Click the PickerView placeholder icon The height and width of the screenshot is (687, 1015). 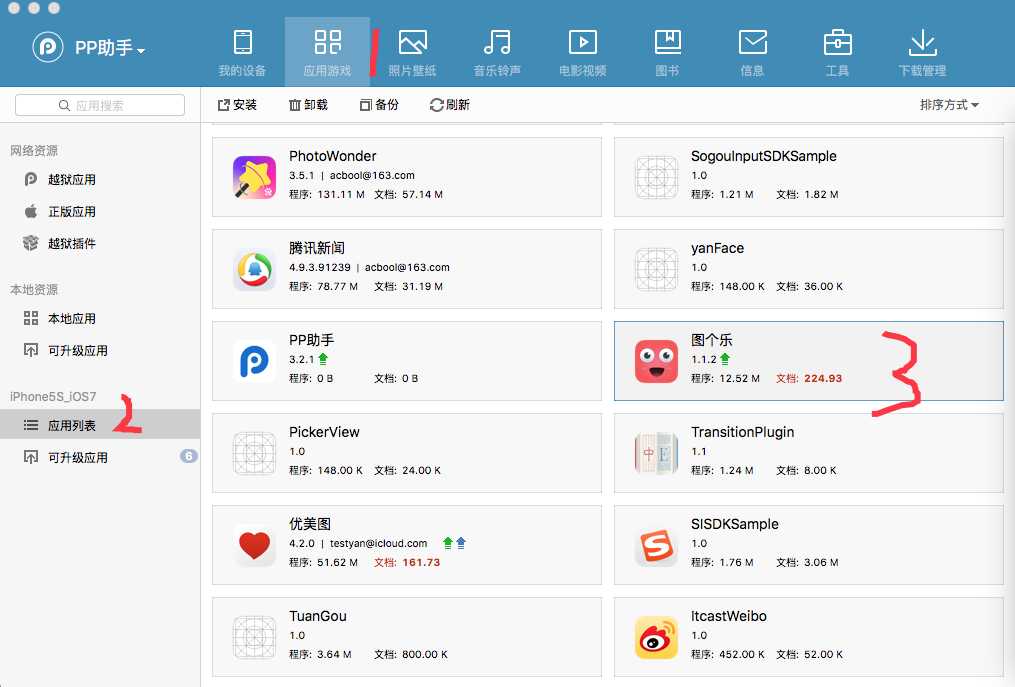click(254, 453)
